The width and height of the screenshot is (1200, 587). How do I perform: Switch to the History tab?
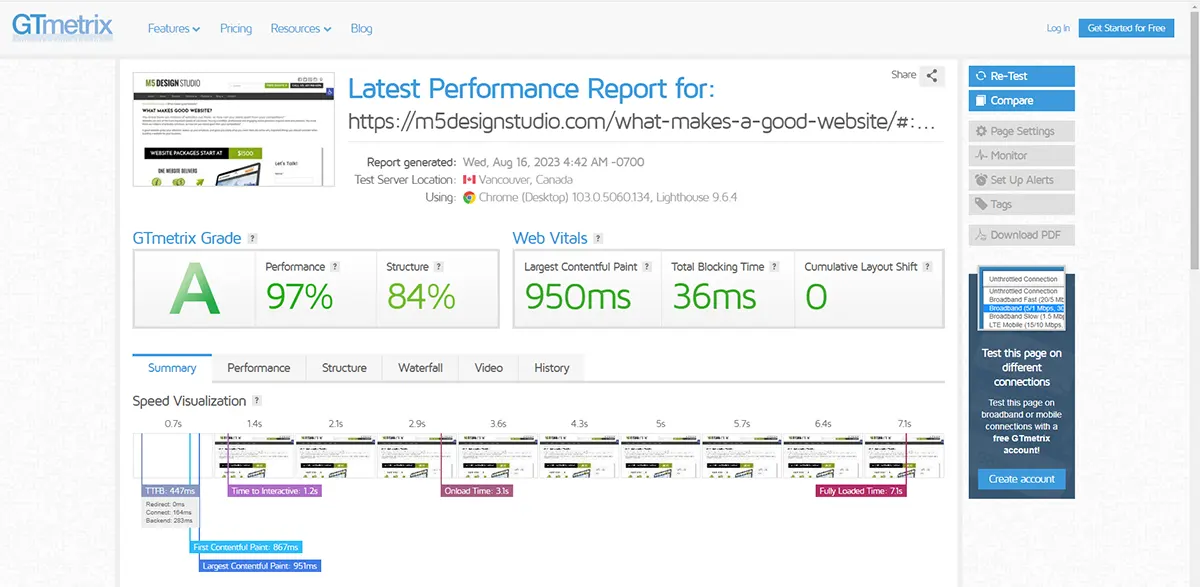click(x=551, y=368)
